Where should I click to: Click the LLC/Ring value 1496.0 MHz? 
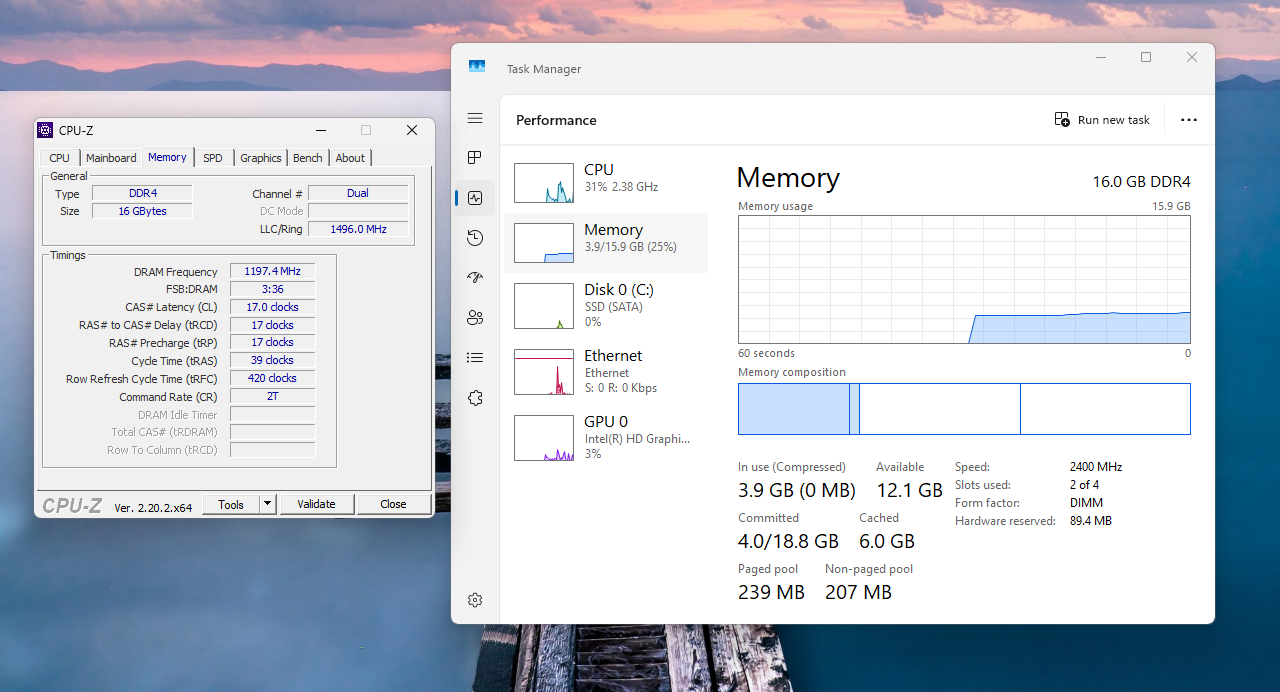click(x=358, y=229)
